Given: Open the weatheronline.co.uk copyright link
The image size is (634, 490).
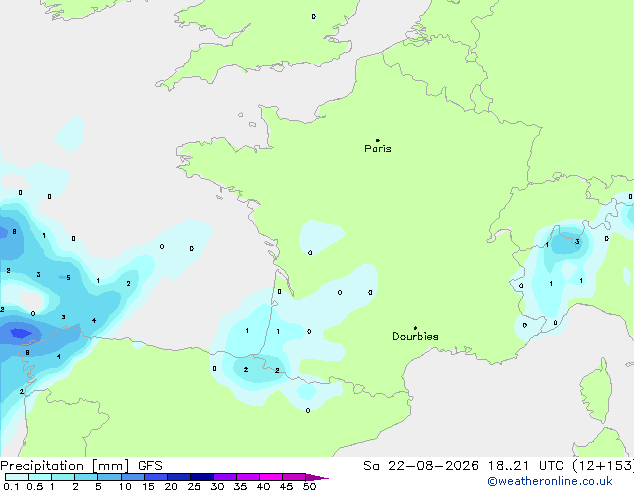Looking at the screenshot, I should click(550, 481).
